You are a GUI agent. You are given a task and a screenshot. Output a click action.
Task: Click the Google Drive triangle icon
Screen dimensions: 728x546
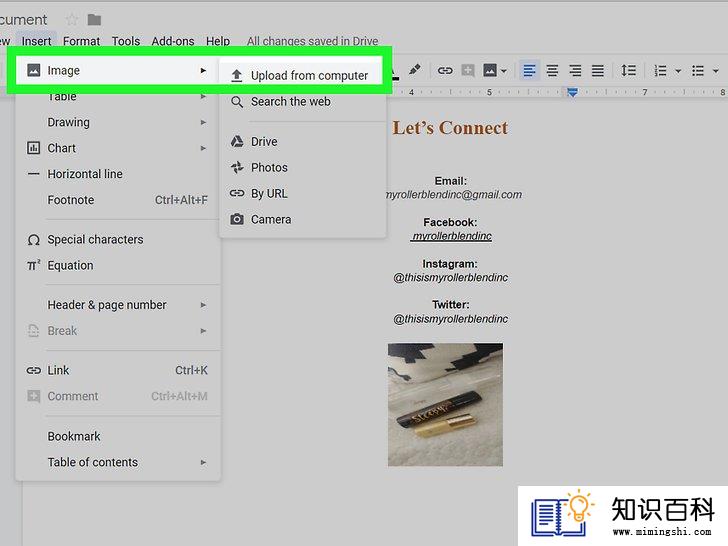237,141
